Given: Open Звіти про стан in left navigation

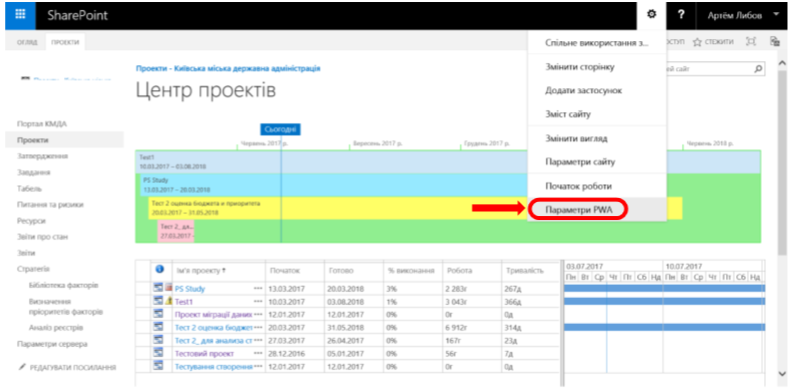Looking at the screenshot, I should 42,237.
